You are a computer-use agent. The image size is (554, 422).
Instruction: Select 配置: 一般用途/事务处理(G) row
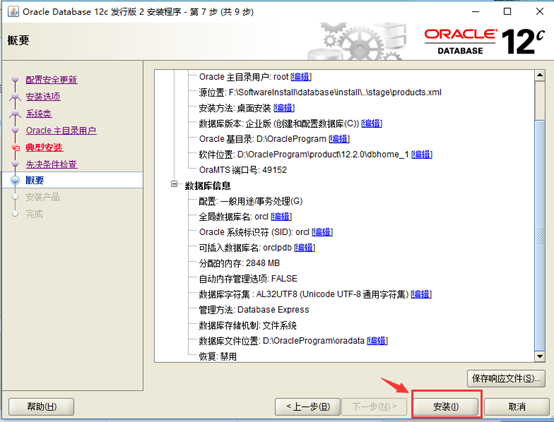tap(251, 201)
